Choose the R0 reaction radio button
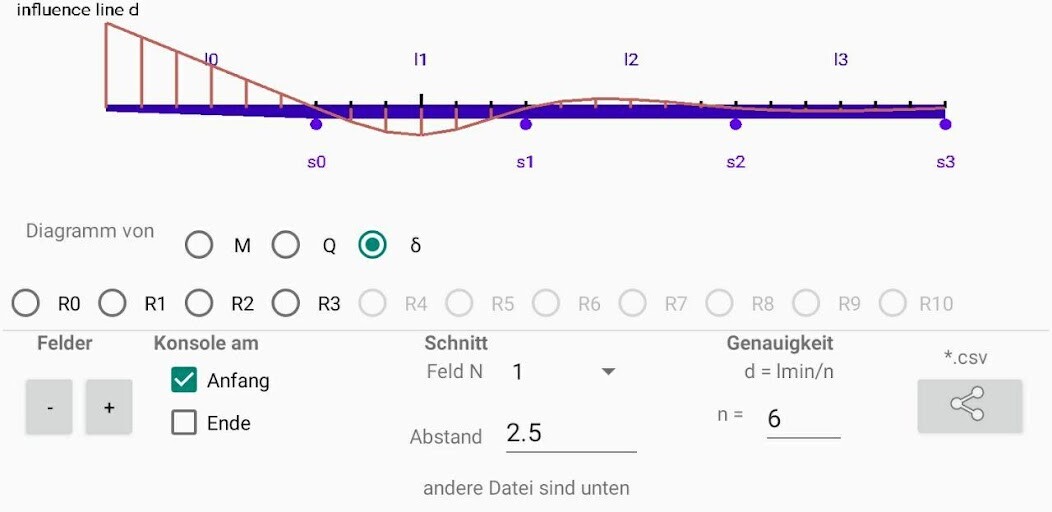The image size is (1052, 512). pos(25,303)
